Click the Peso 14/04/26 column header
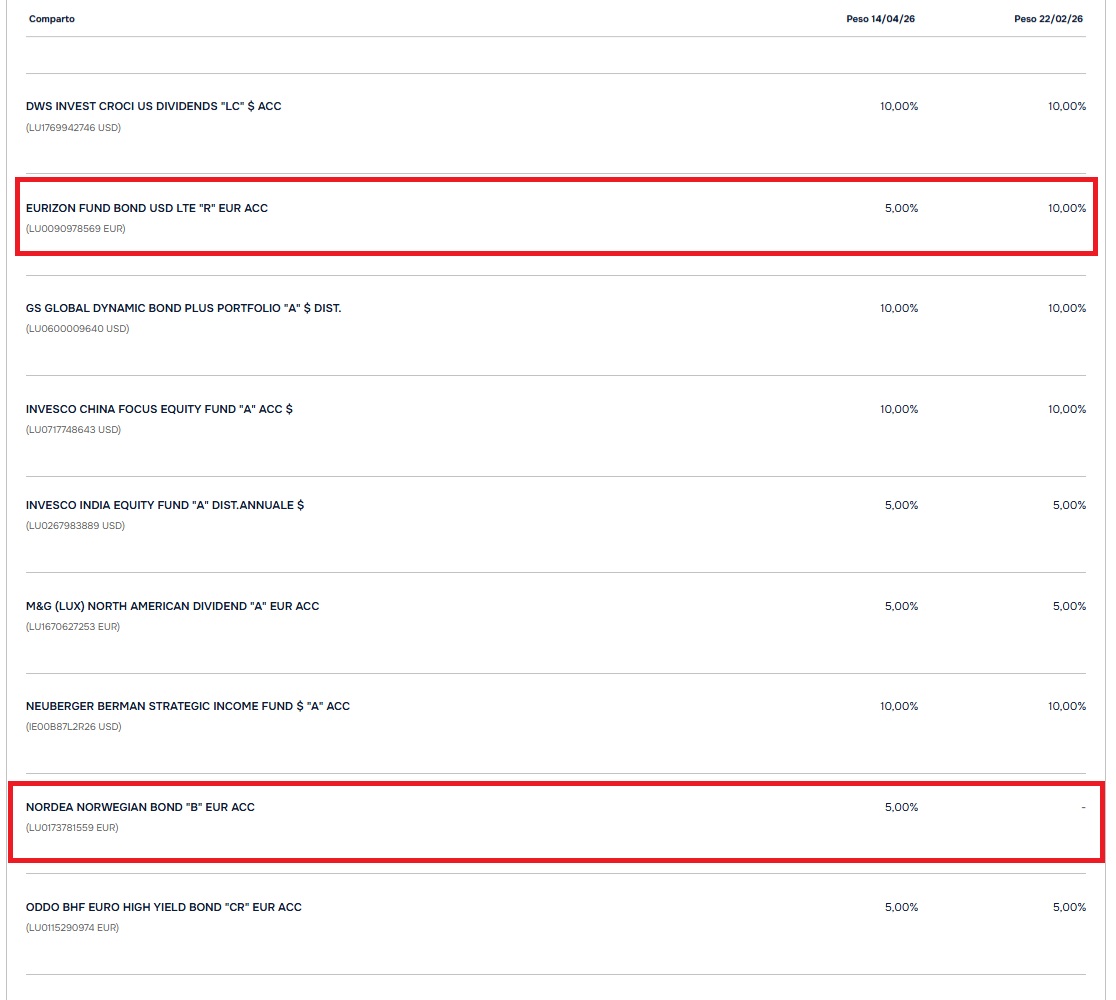Screen dimensions: 1116x1000 pyautogui.click(x=880, y=19)
